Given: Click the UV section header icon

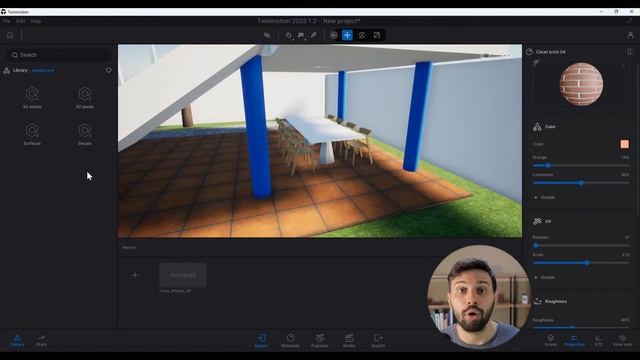Looking at the screenshot, I should tap(537, 221).
